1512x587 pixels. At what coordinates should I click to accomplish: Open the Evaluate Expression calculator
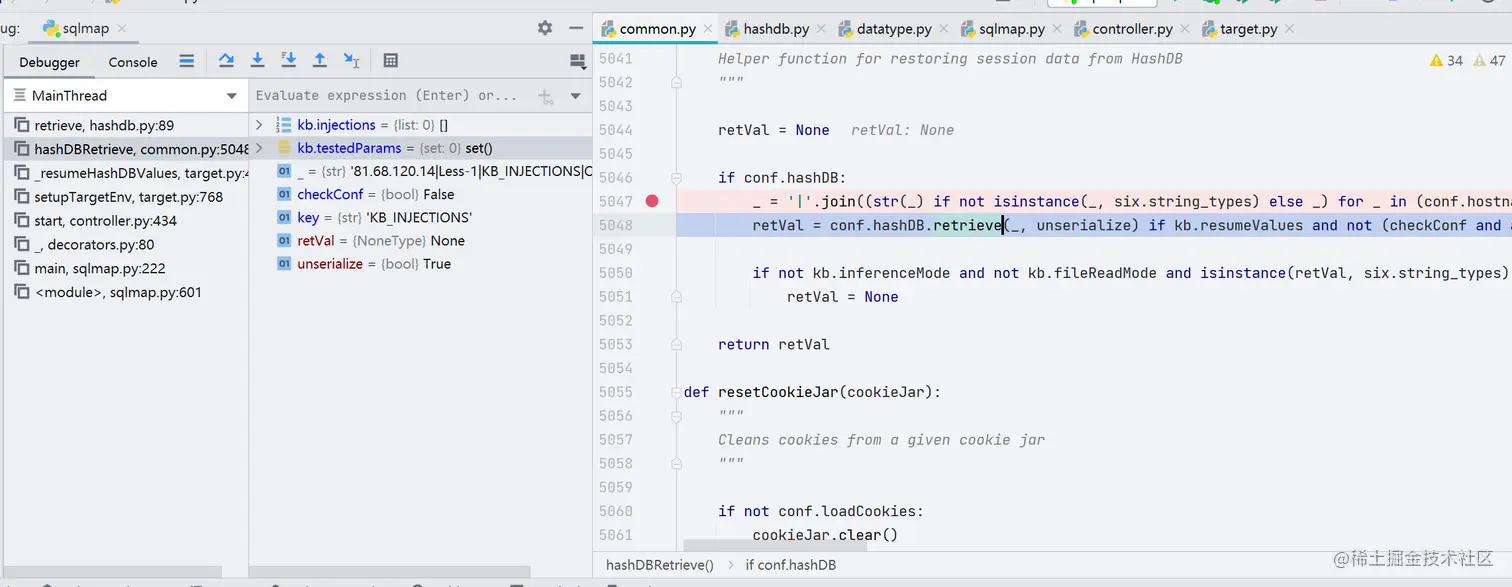[x=391, y=61]
